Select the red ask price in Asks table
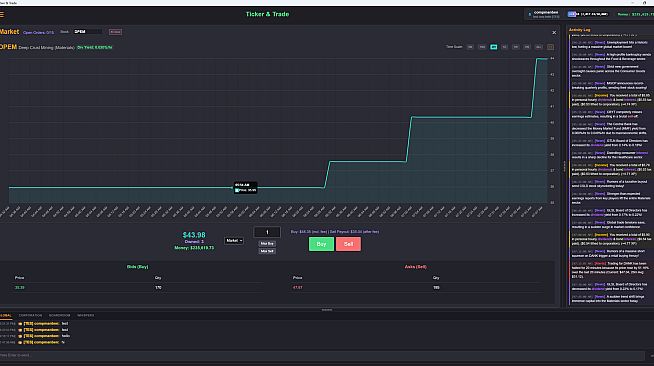The height and width of the screenshot is (366, 654). click(297, 288)
